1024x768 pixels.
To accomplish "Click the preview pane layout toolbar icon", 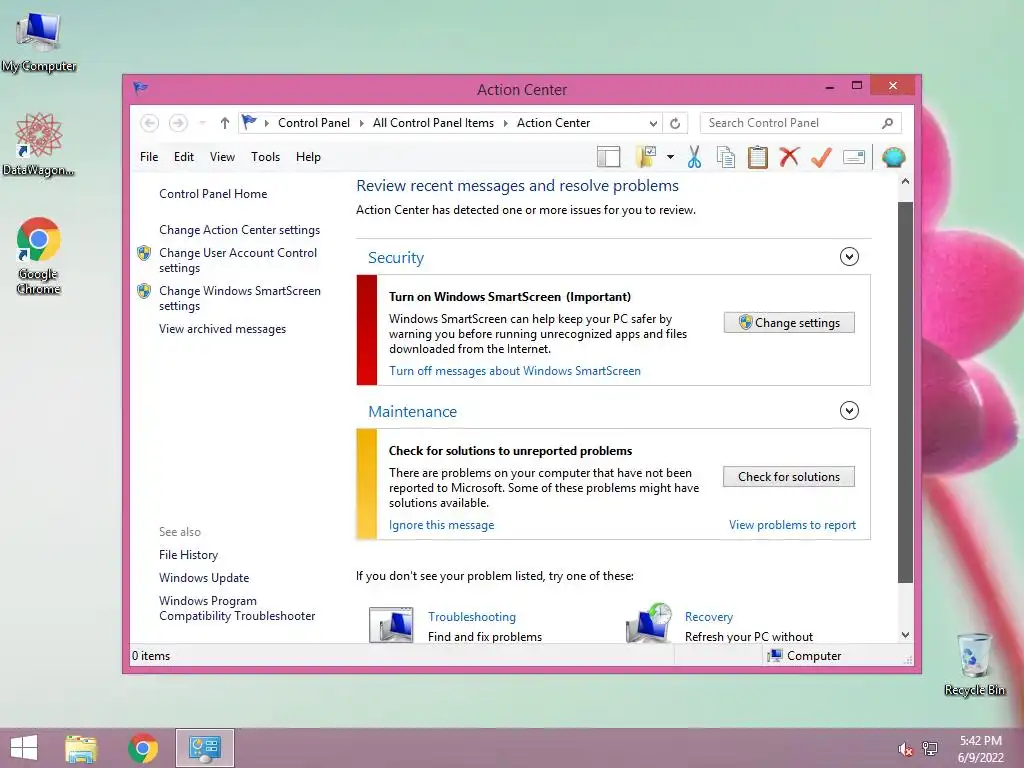I will 608,157.
